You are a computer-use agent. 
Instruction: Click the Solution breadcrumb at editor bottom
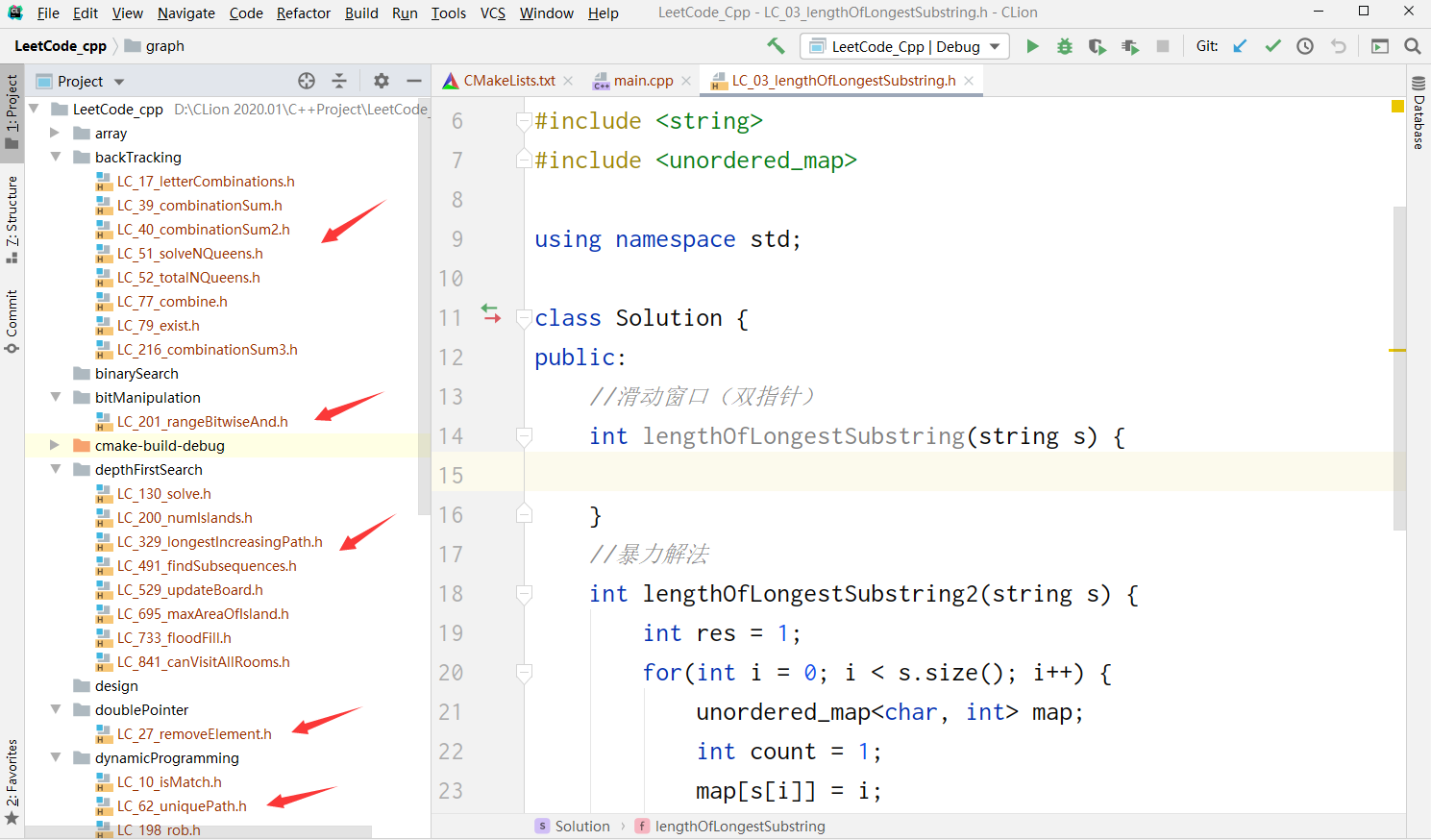[574, 827]
